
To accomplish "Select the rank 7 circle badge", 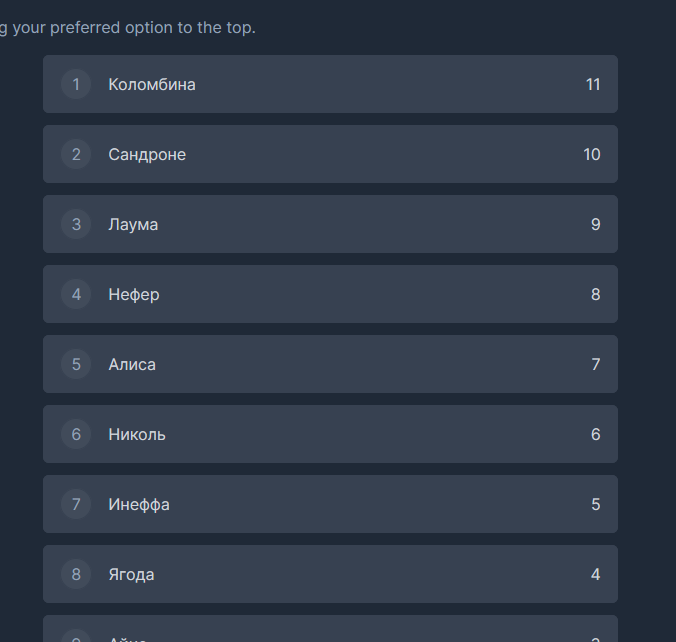I will pyautogui.click(x=76, y=504).
